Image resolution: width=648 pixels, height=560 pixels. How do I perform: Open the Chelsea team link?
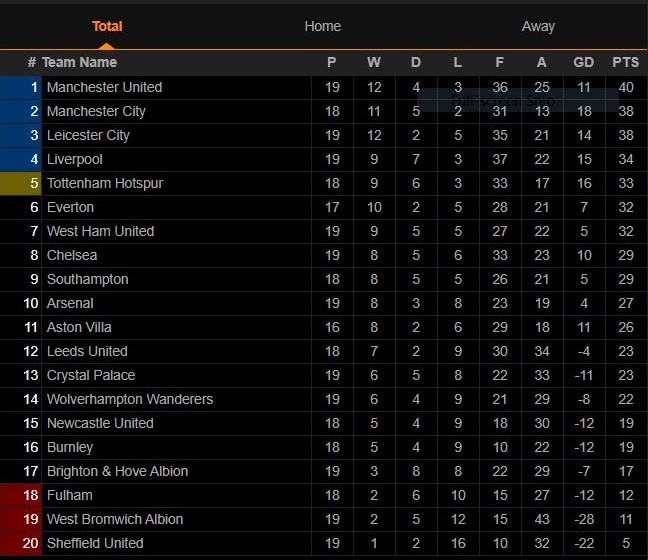click(72, 255)
